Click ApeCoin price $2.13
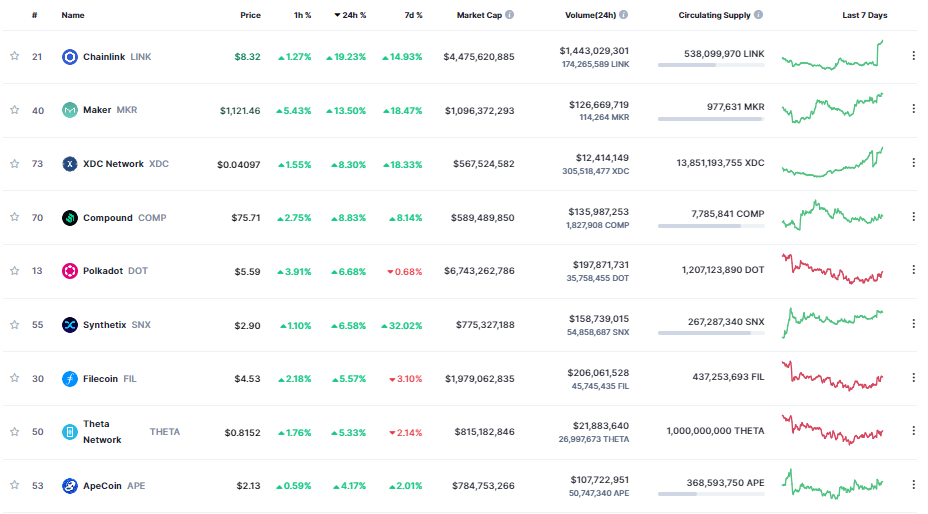Screen dimensions: 928x514 tap(248, 486)
